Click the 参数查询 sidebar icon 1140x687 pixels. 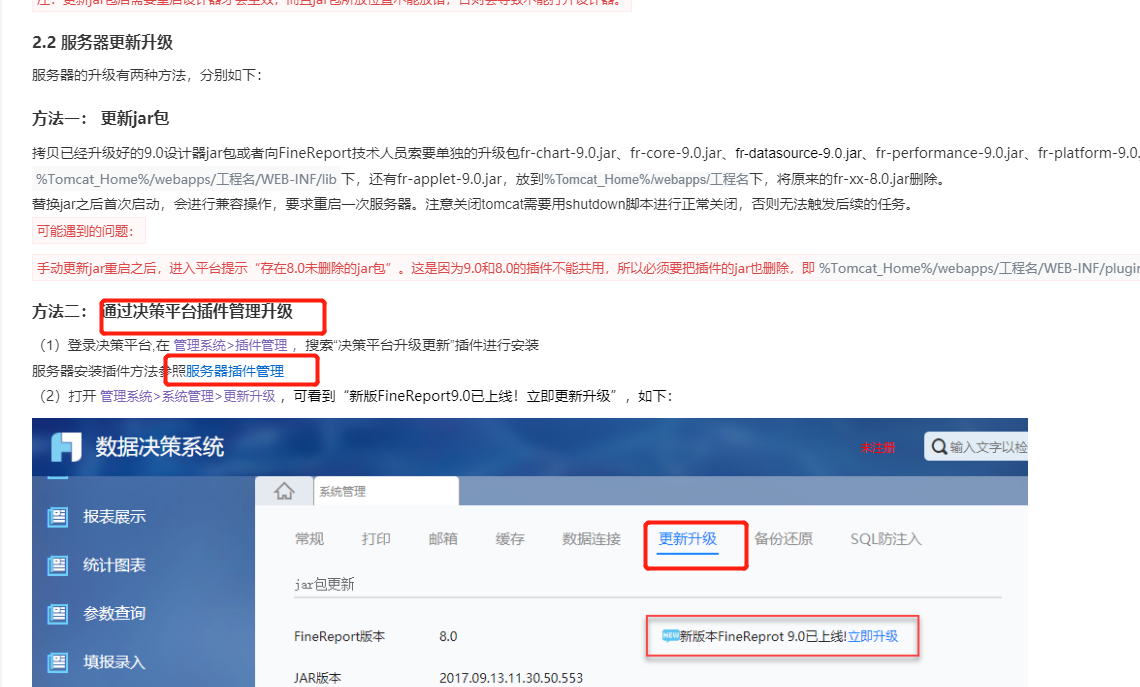(57, 614)
